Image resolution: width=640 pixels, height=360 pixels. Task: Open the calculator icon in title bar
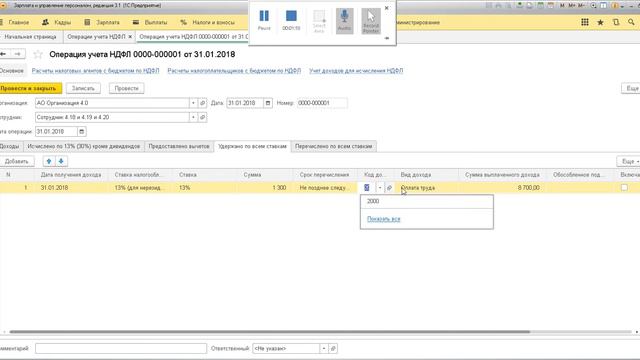tap(540, 6)
